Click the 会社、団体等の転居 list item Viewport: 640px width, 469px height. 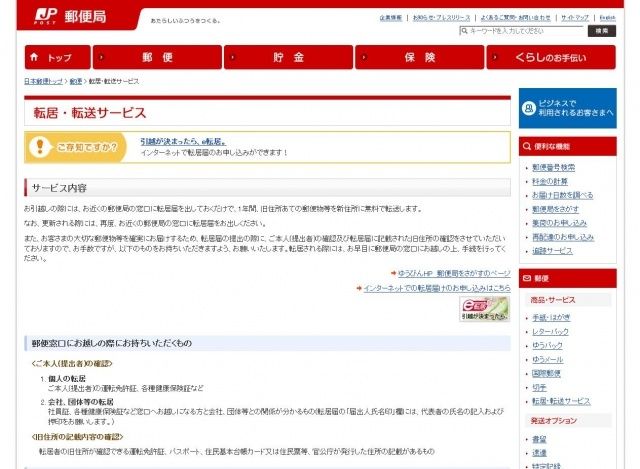tap(80, 402)
